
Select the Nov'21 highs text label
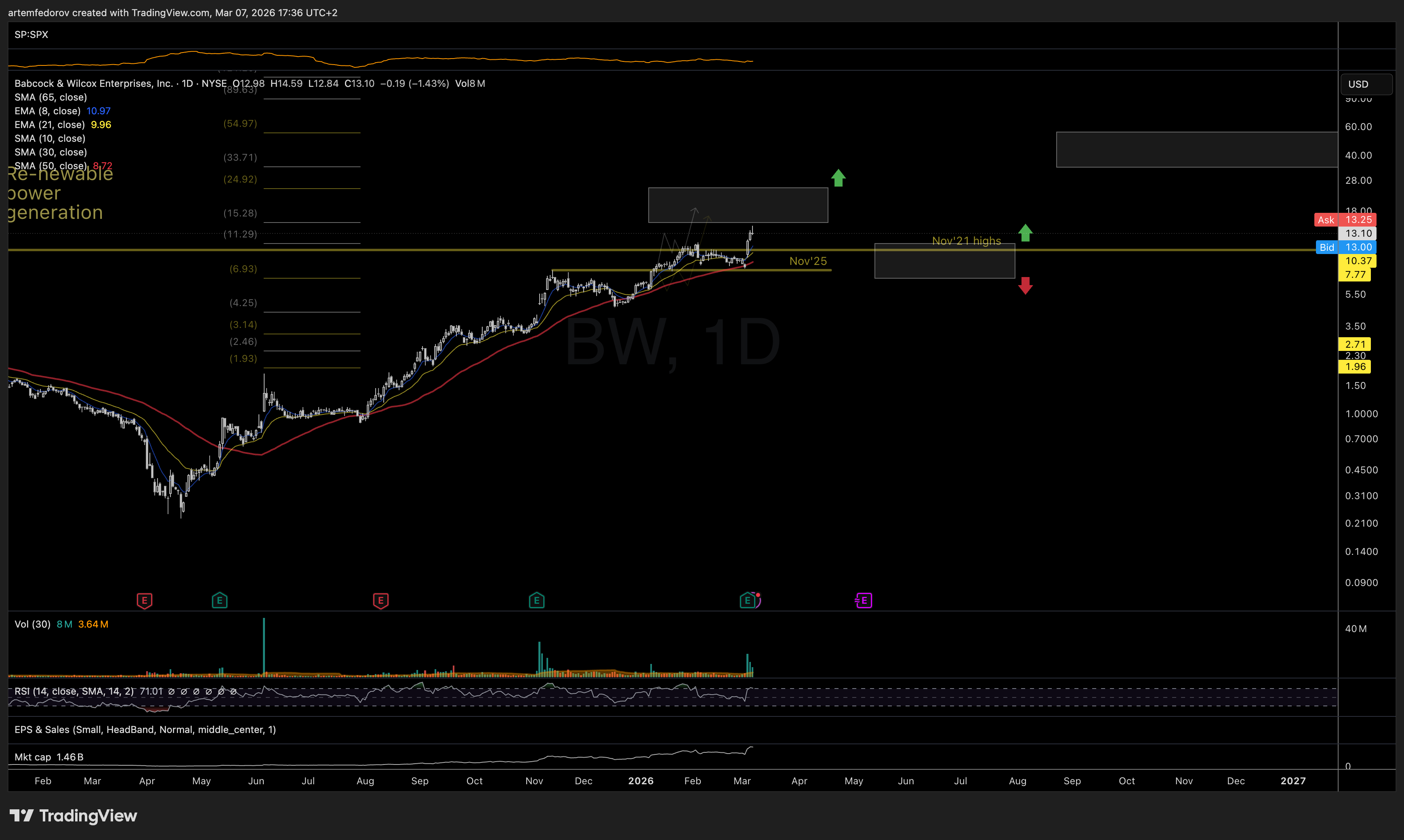coord(967,241)
